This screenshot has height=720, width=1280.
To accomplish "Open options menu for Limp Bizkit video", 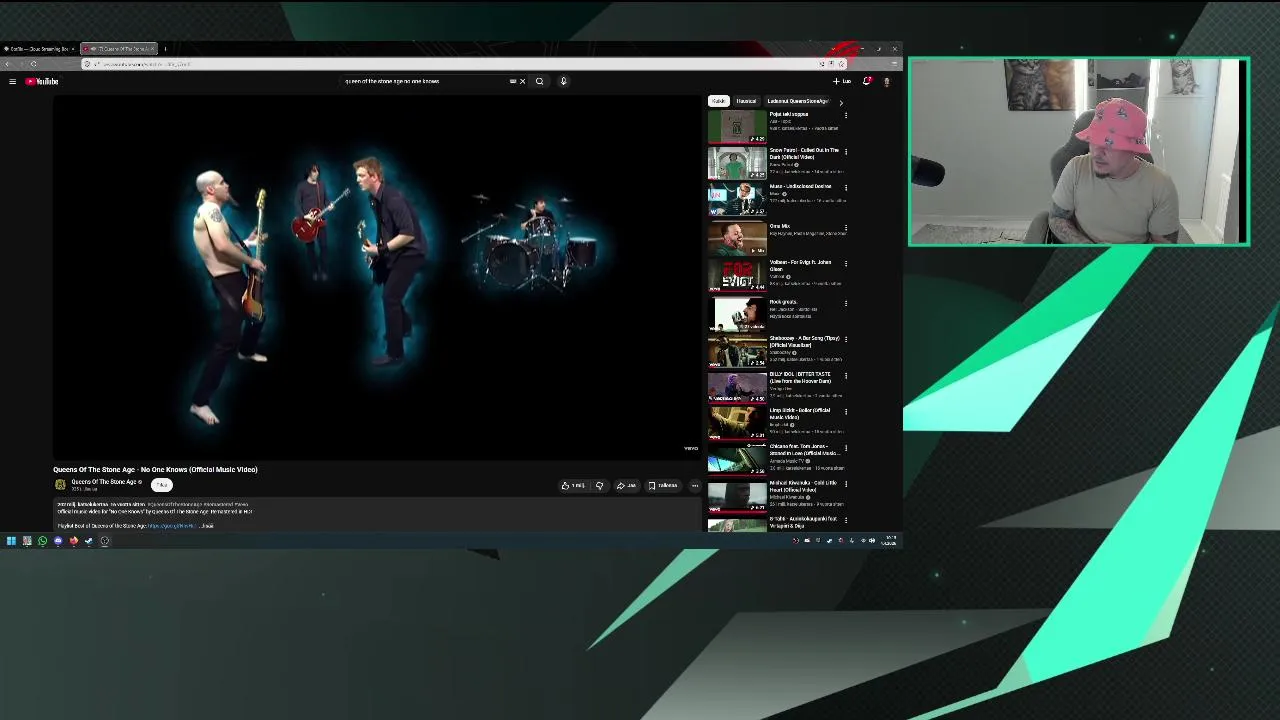I will click(x=846, y=412).
